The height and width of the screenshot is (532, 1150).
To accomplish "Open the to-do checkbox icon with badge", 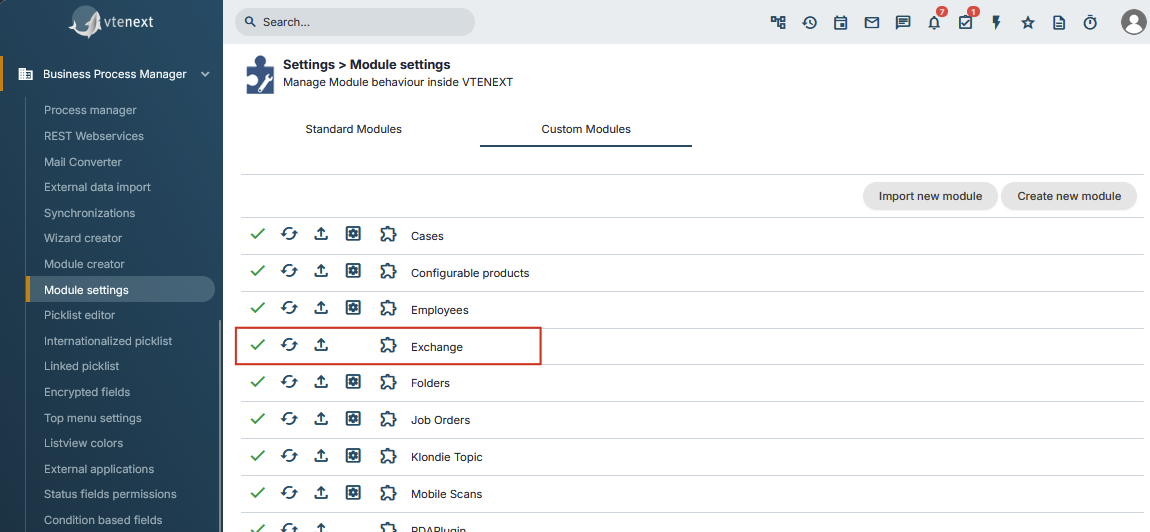I will pyautogui.click(x=965, y=23).
